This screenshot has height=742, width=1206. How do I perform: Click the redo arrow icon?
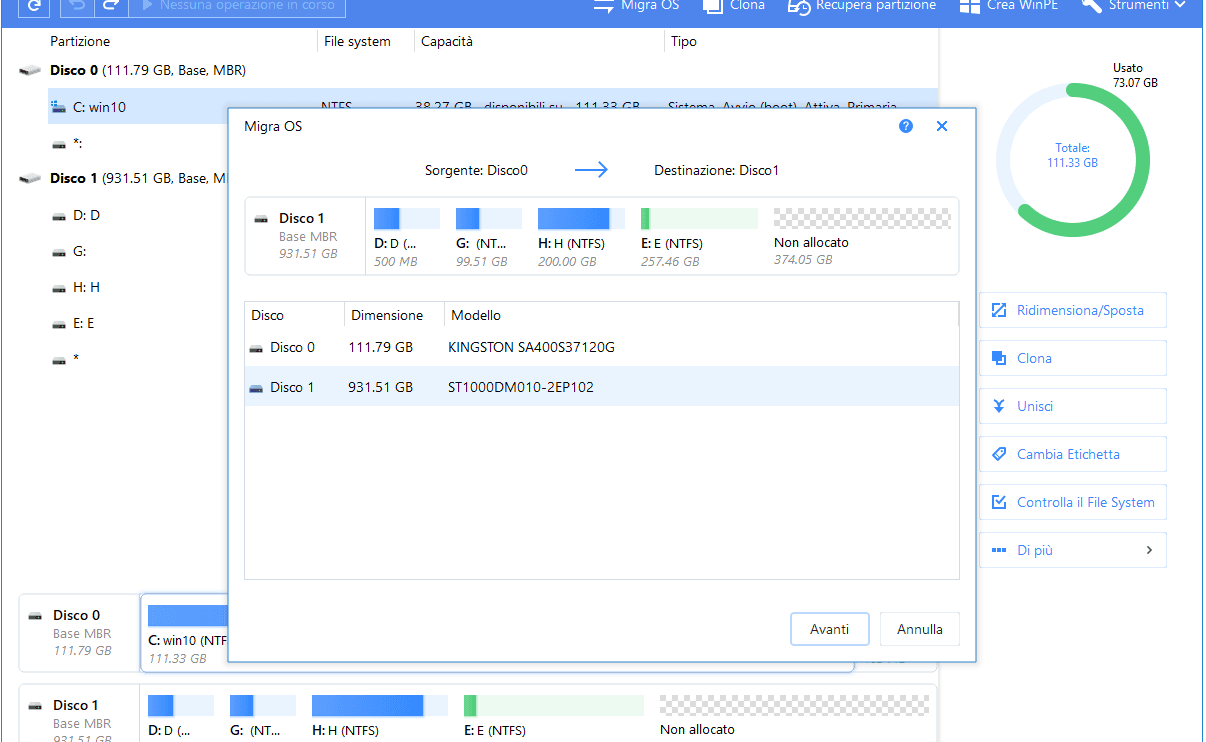111,6
